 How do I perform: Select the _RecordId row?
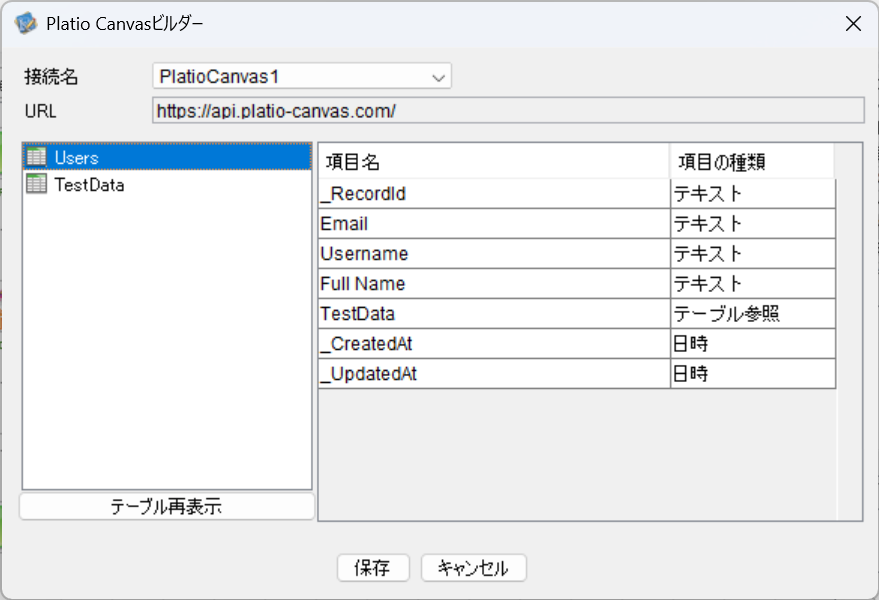point(494,194)
